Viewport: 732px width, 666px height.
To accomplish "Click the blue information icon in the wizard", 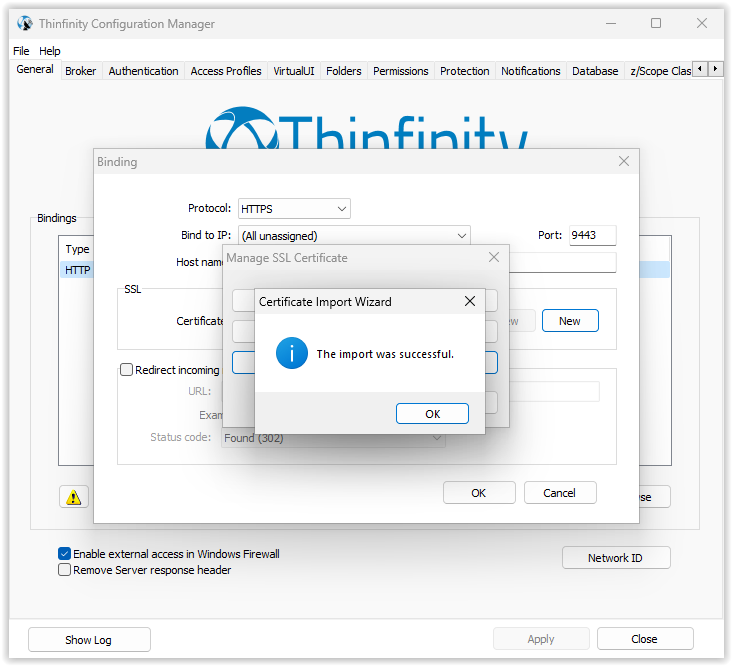I will (292, 353).
